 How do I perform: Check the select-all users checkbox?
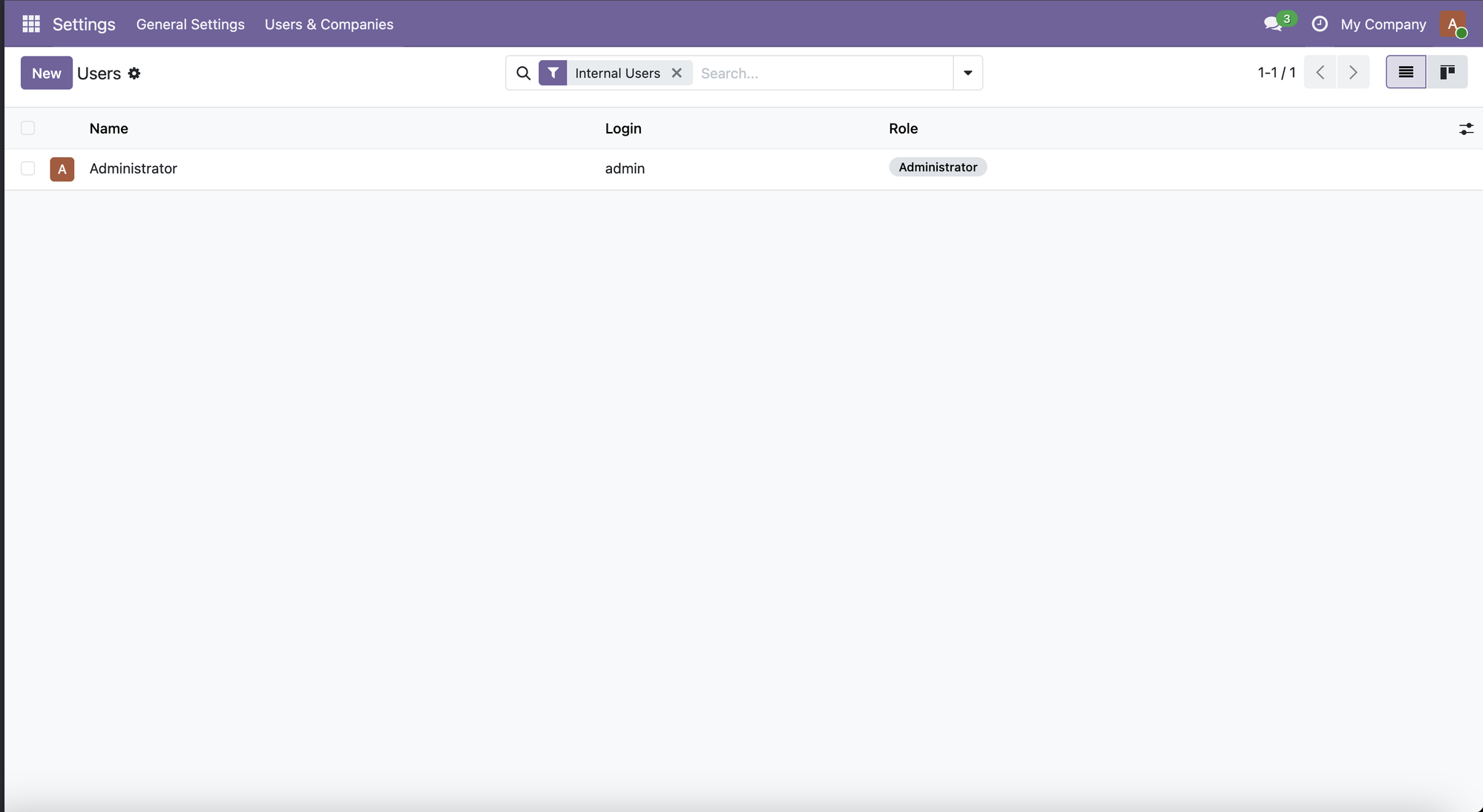tap(27, 128)
